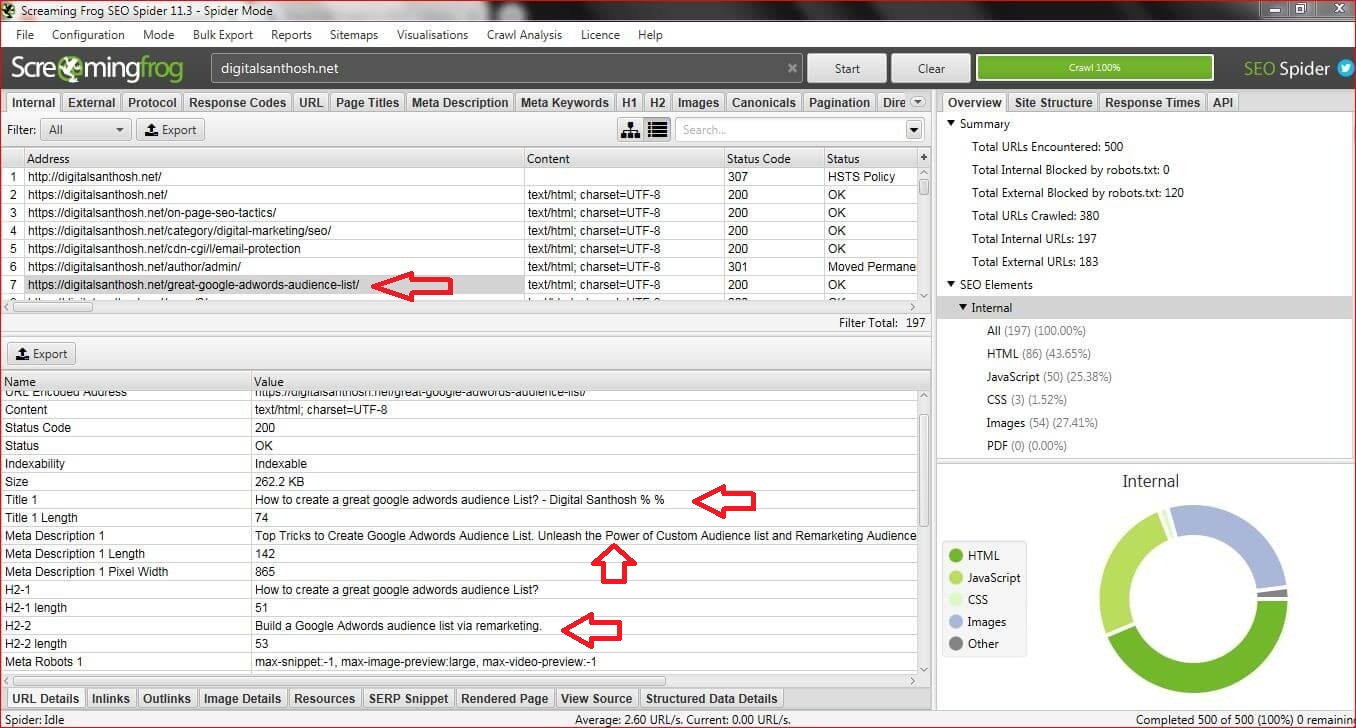Click the HTML legend color swatch
Image resolution: width=1356 pixels, height=728 pixels.
[x=955, y=556]
